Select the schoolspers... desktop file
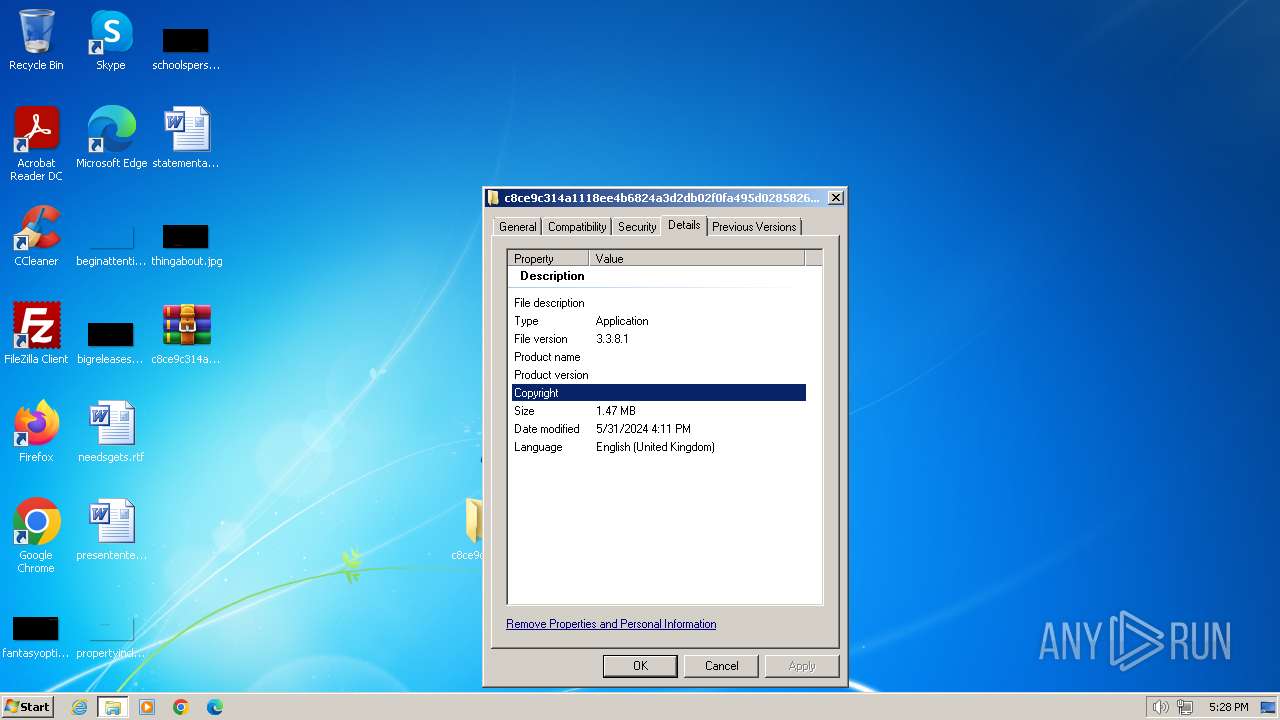This screenshot has height=720, width=1280. 186,48
